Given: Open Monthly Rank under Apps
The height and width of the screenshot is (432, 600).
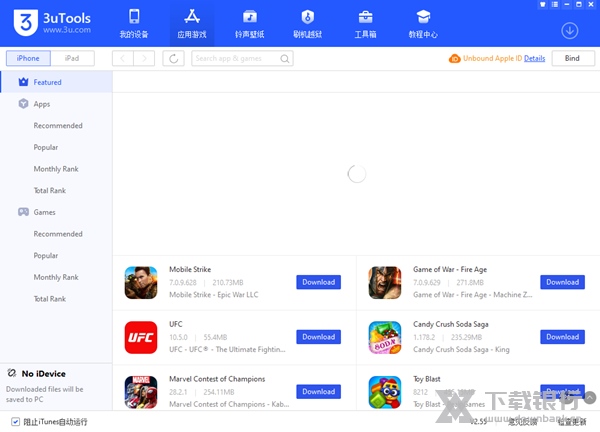Looking at the screenshot, I should 56,169.
